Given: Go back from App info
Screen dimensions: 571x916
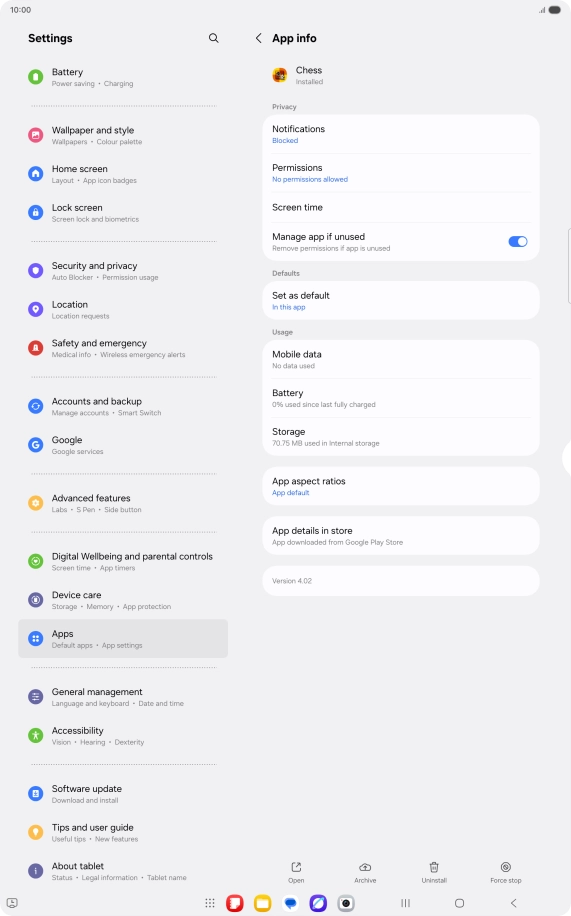Looking at the screenshot, I should point(258,38).
